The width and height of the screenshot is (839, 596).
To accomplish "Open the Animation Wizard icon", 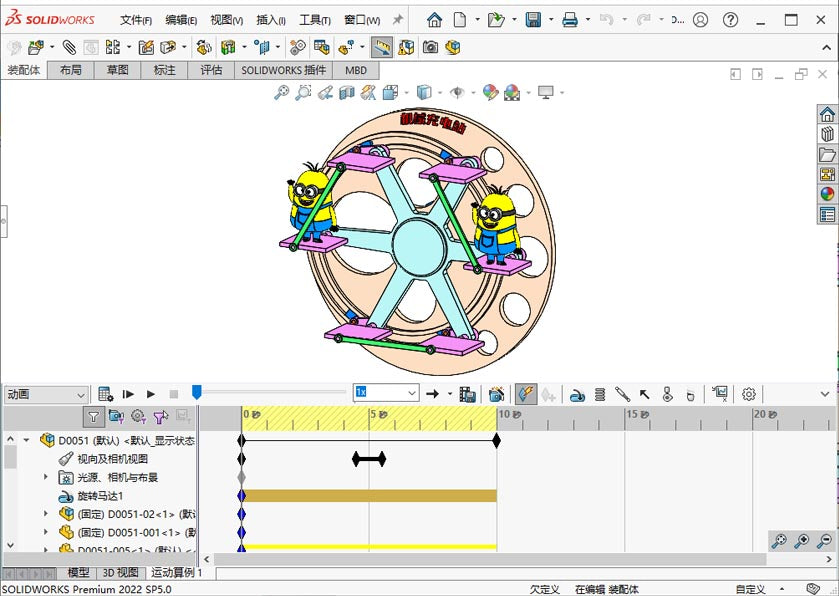I will (497, 394).
